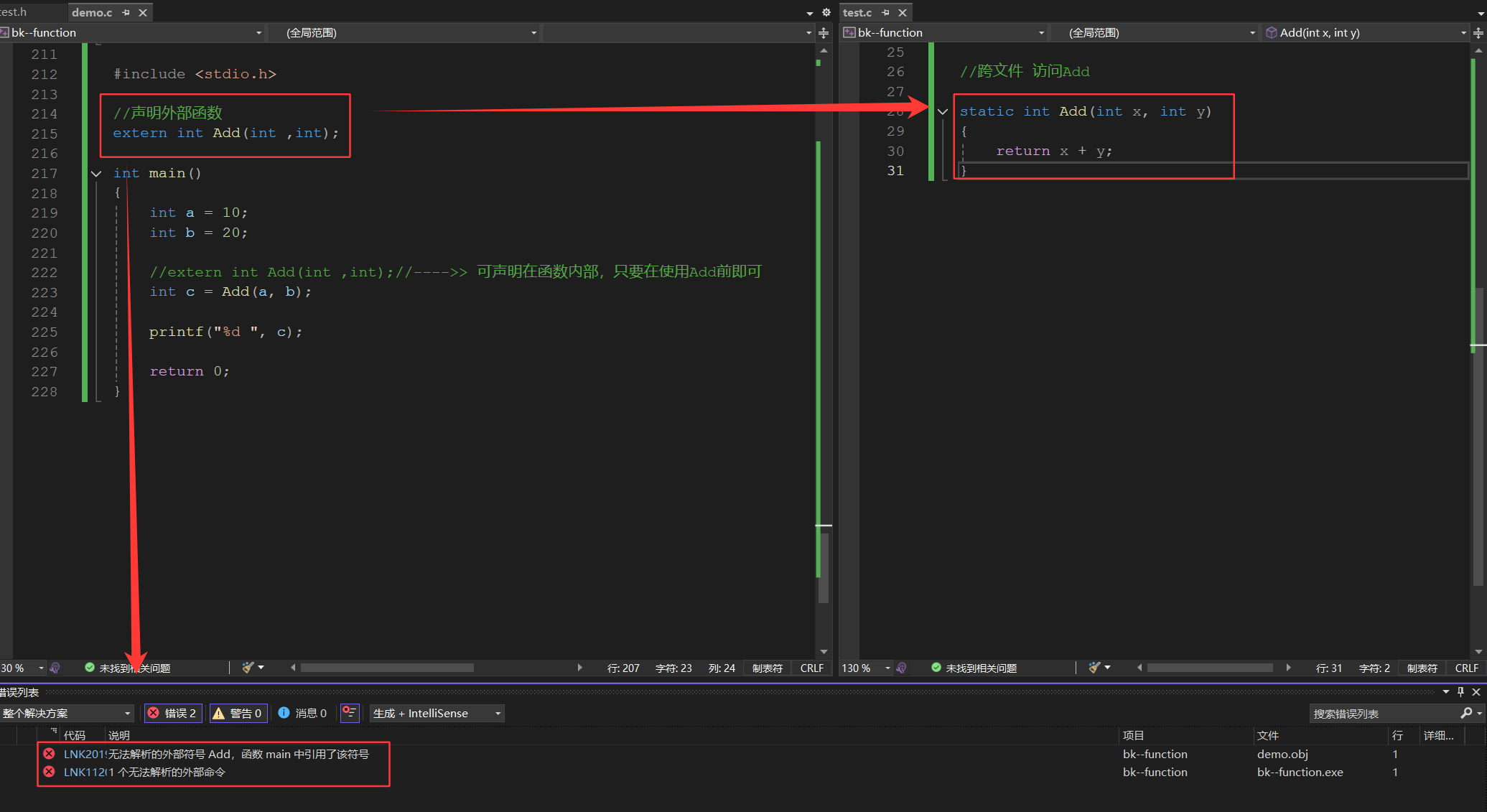Pin the error list panel
Viewport: 1487px width, 812px height.
(x=1460, y=691)
